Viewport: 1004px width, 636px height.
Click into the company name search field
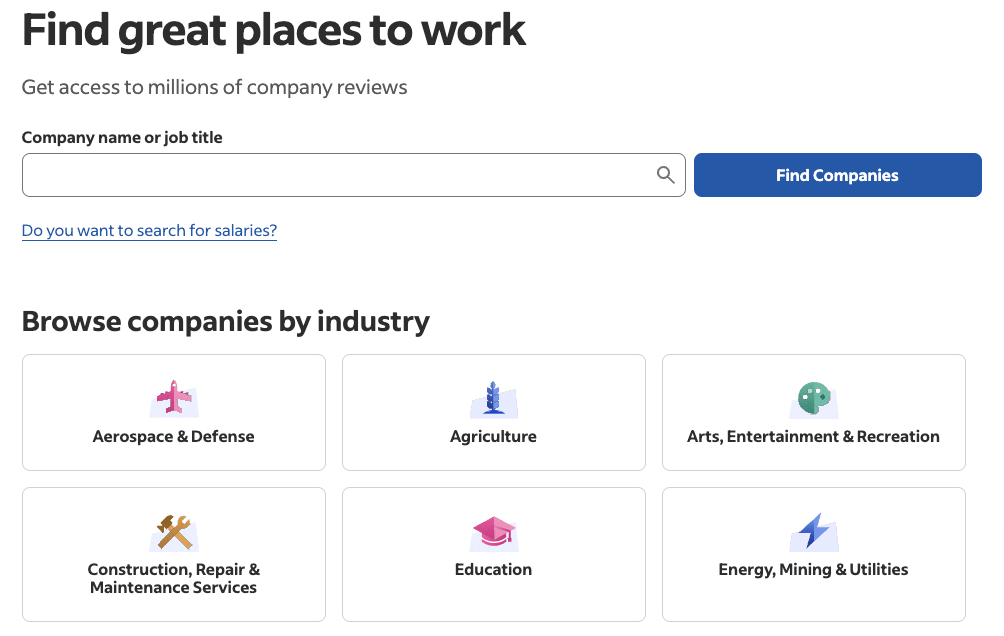[x=340, y=174]
